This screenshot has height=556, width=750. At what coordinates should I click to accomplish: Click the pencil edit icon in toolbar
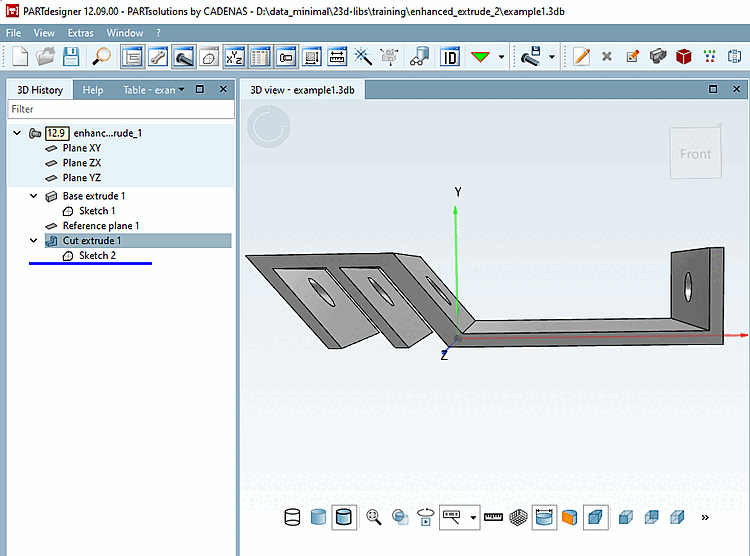(581, 56)
